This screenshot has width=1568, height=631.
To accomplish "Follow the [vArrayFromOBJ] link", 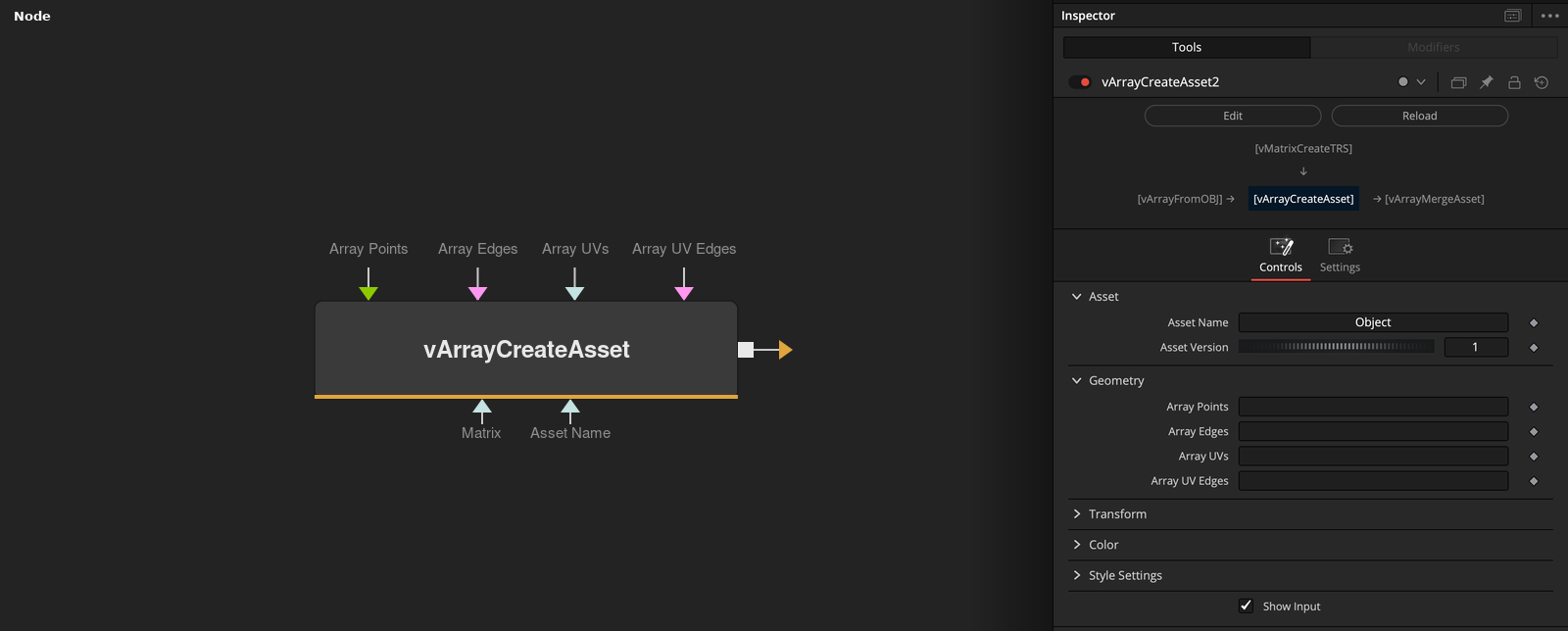I will [x=1180, y=199].
